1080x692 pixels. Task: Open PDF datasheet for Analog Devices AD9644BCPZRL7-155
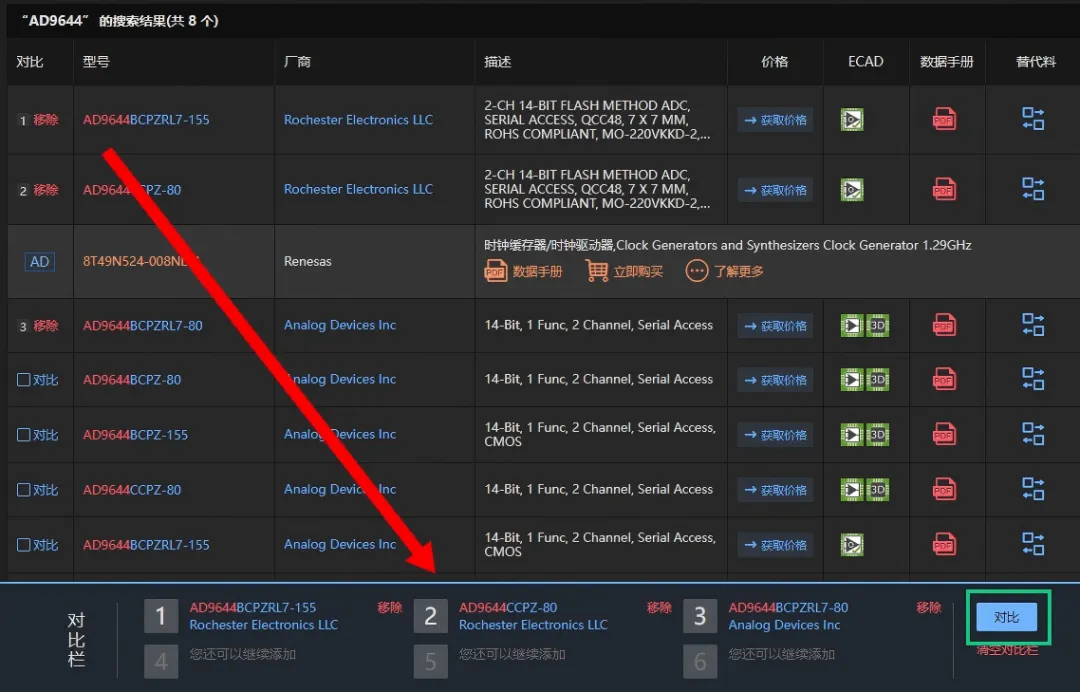(944, 544)
